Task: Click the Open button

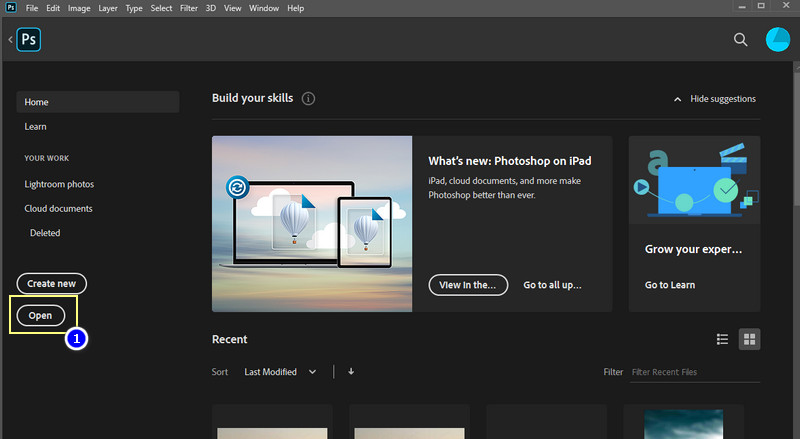Action: pos(41,316)
